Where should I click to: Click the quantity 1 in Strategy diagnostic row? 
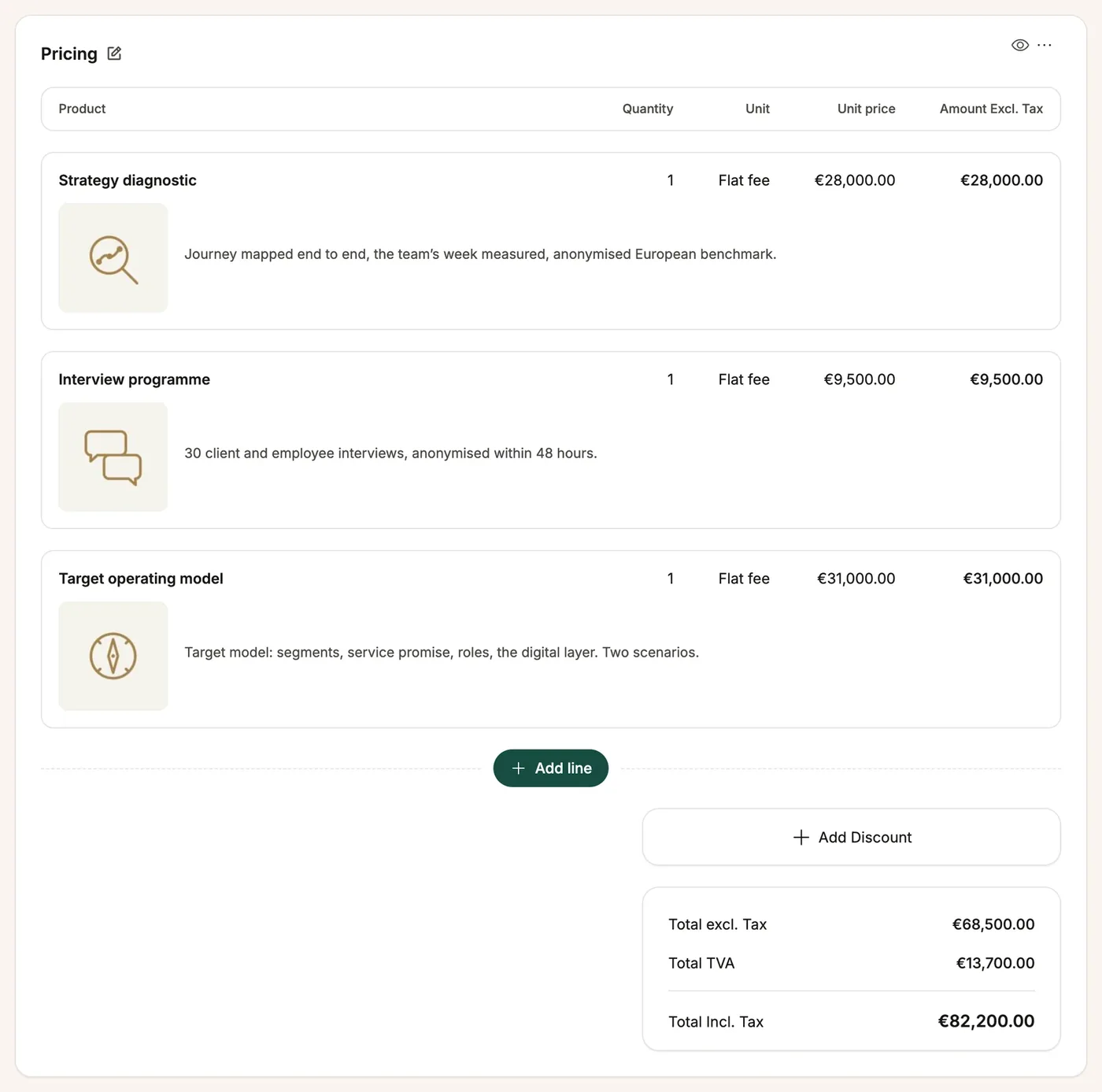[x=671, y=180]
